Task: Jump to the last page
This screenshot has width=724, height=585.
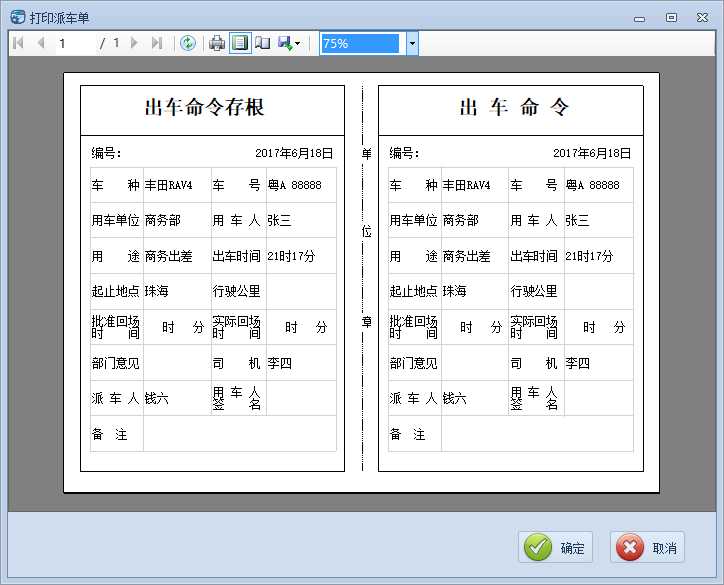Action: pos(157,43)
